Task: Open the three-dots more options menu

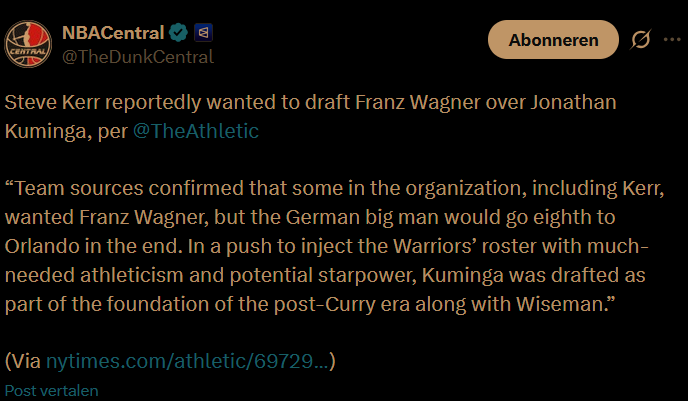Action: click(x=672, y=39)
